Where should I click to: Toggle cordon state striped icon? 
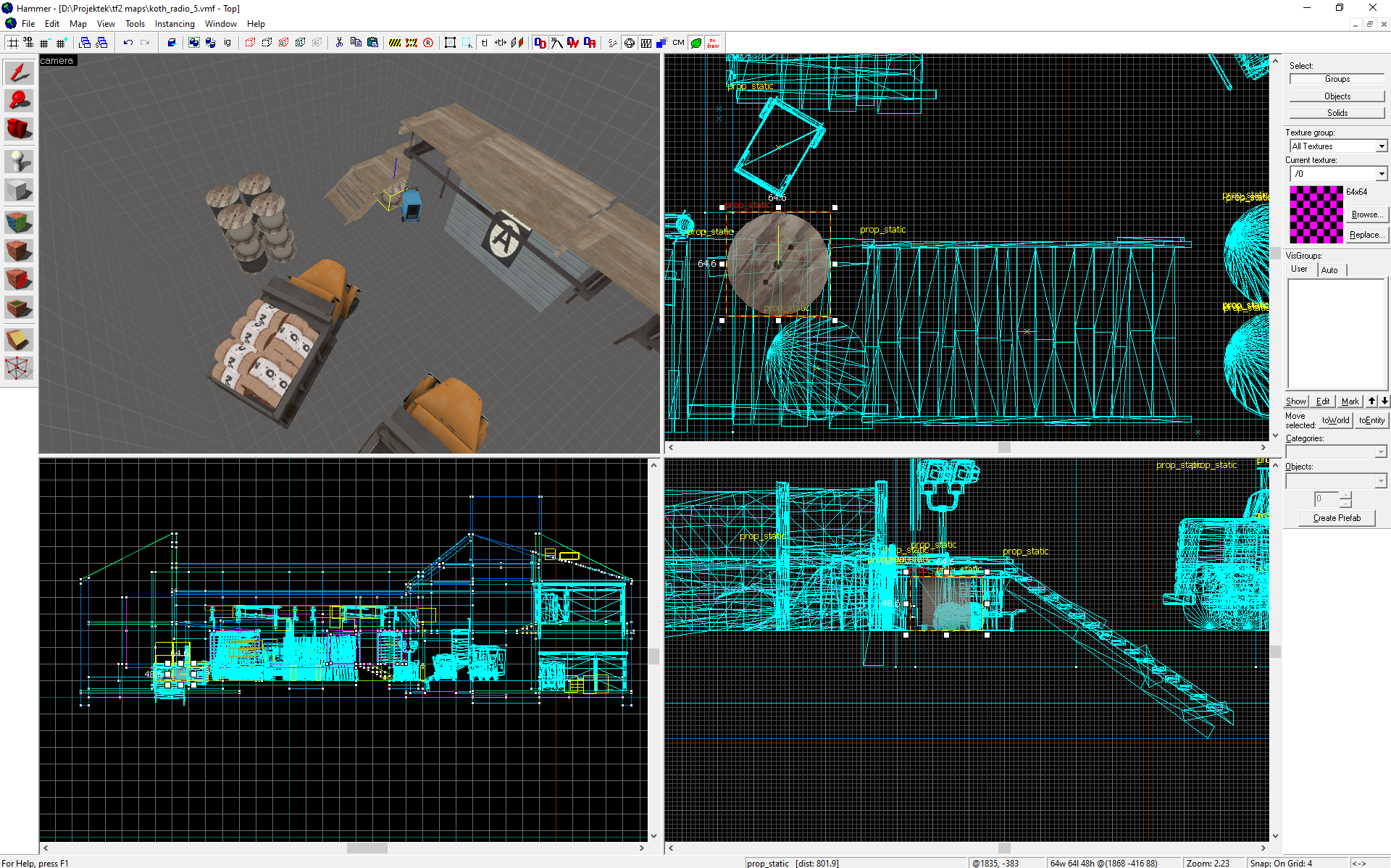[x=395, y=43]
